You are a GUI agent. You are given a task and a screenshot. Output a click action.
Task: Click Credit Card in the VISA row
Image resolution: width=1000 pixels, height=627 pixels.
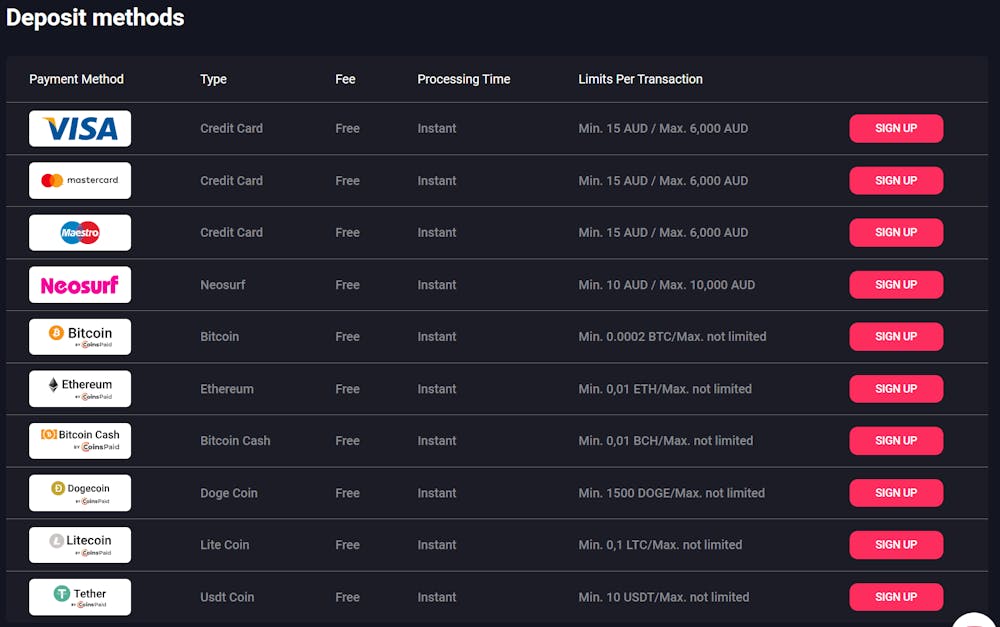point(232,128)
